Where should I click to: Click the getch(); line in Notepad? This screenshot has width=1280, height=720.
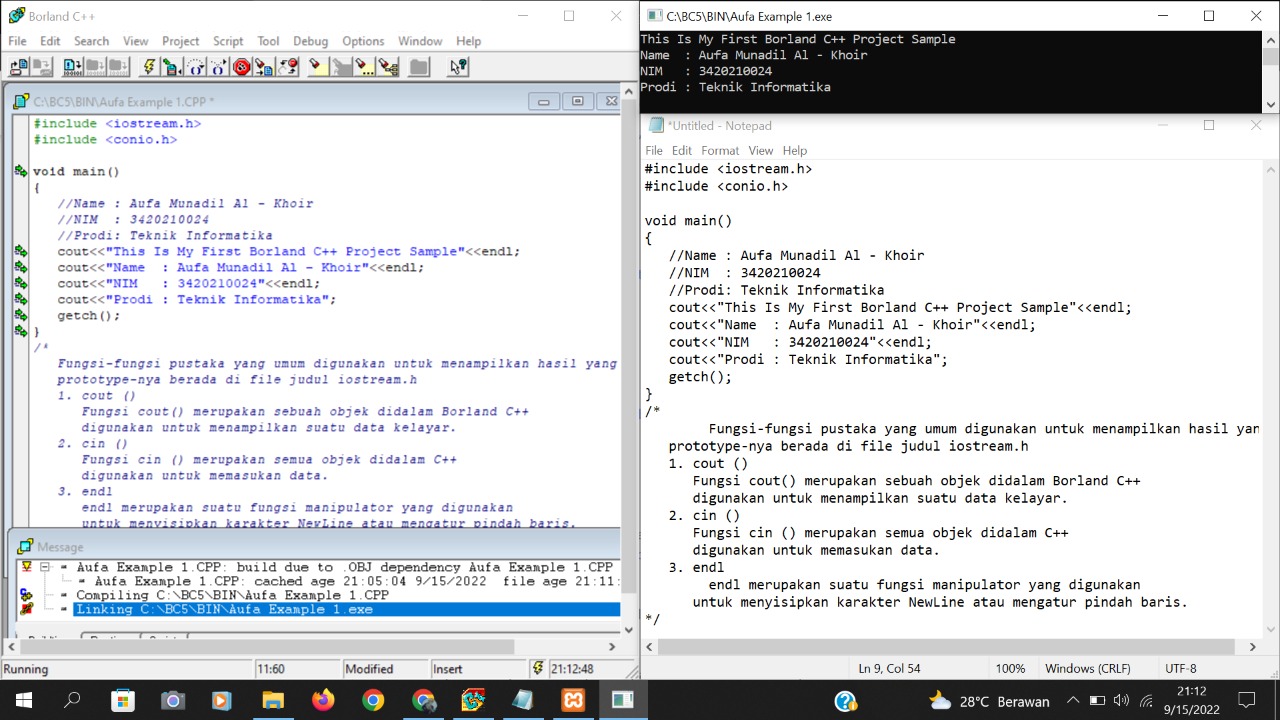(x=700, y=377)
